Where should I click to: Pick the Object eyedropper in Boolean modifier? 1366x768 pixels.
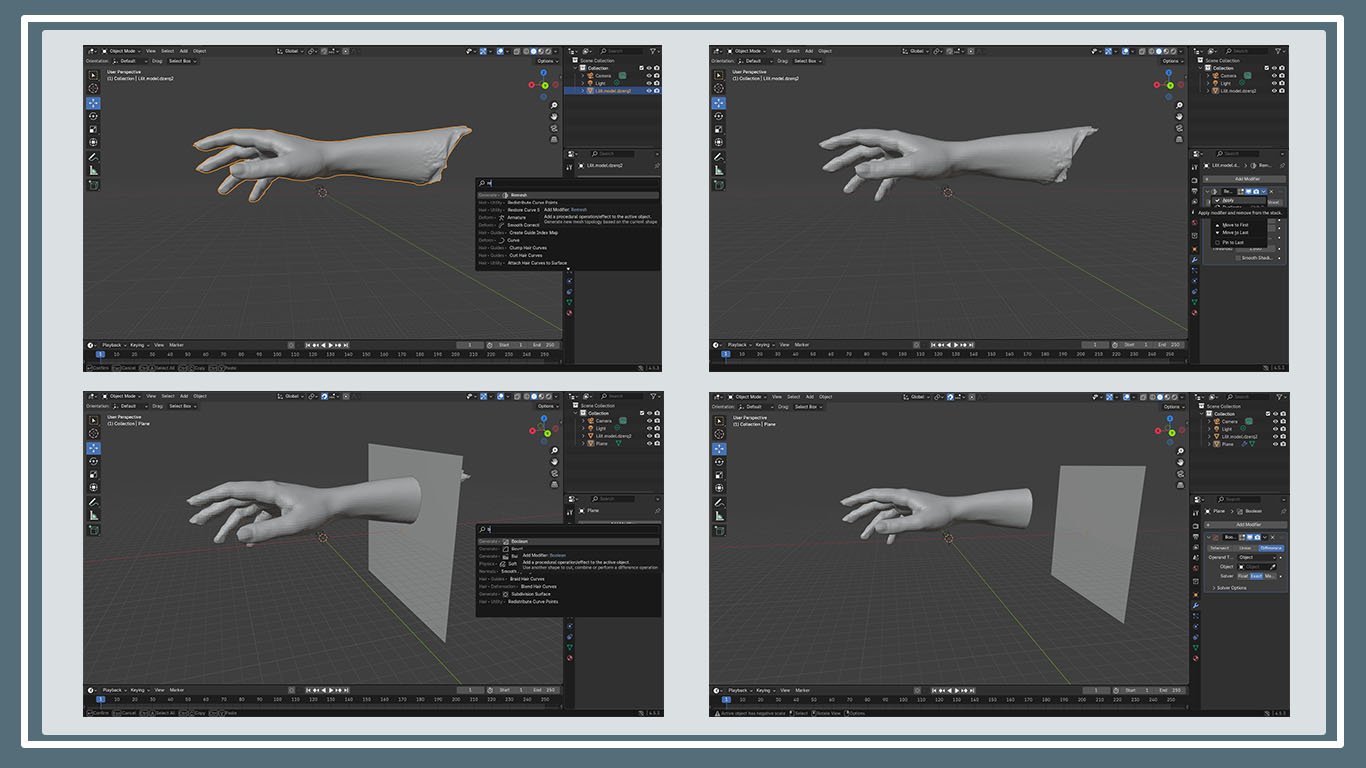(1273, 566)
